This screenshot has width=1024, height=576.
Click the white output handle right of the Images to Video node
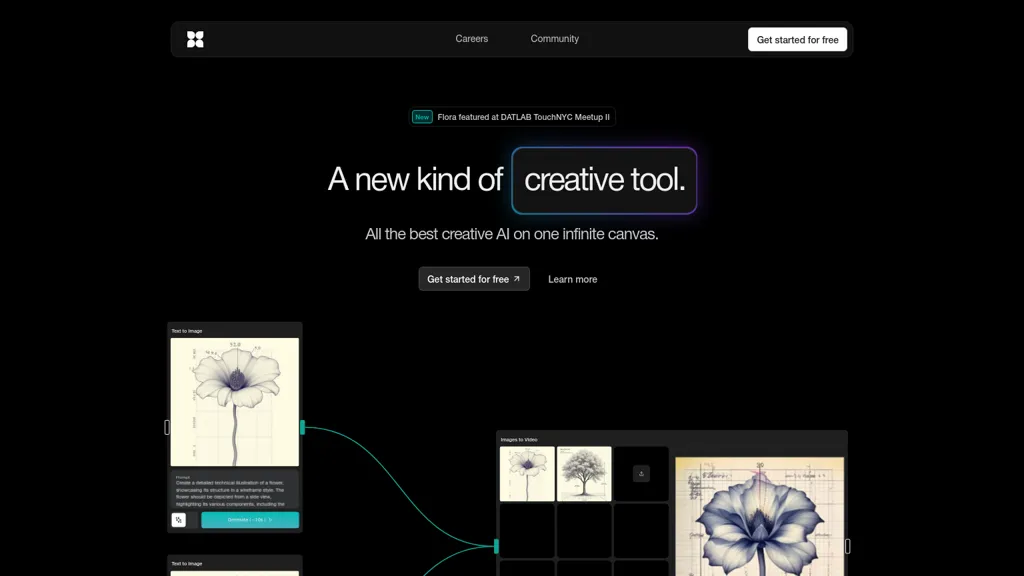point(848,546)
